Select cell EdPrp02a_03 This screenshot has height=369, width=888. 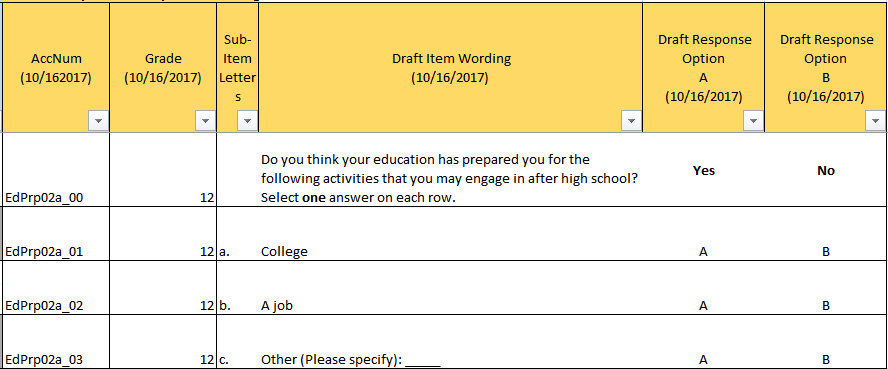56,342
